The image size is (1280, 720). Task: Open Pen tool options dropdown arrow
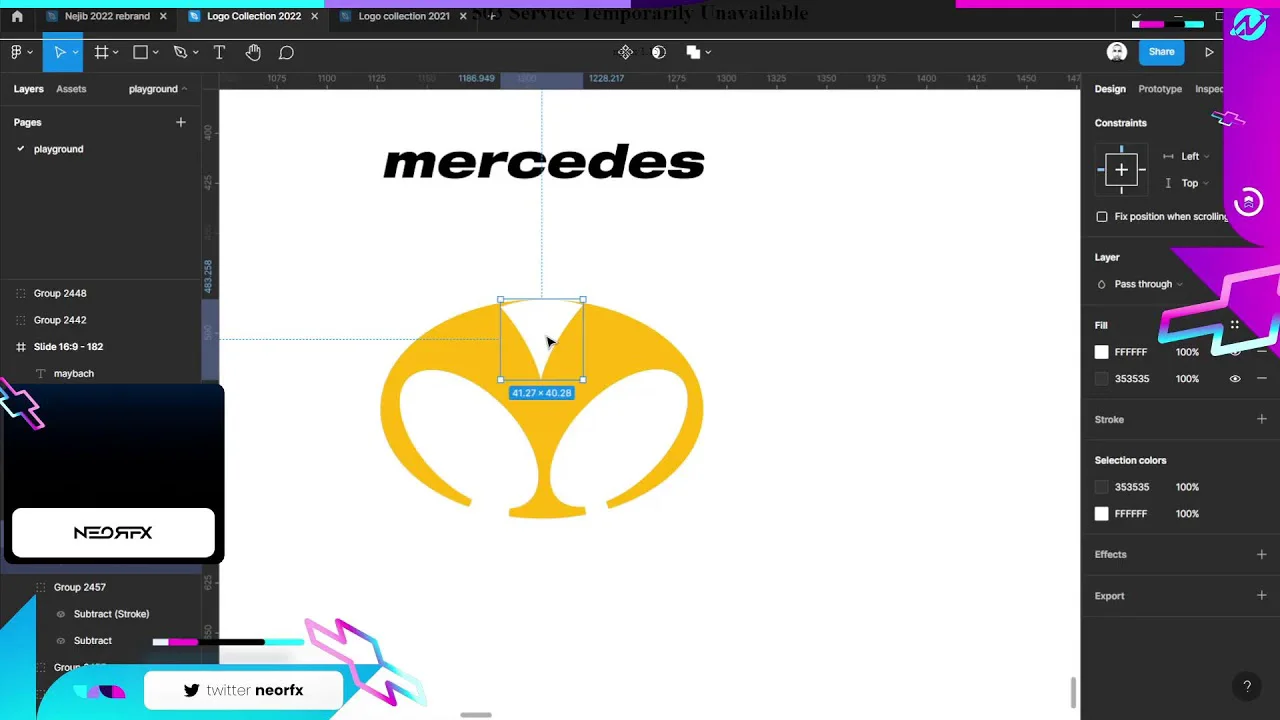coord(195,52)
